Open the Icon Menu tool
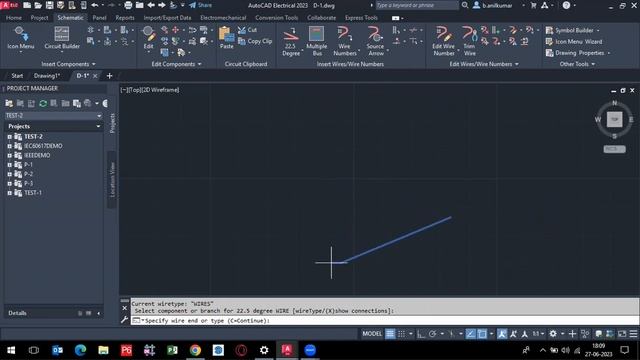 pyautogui.click(x=20, y=38)
